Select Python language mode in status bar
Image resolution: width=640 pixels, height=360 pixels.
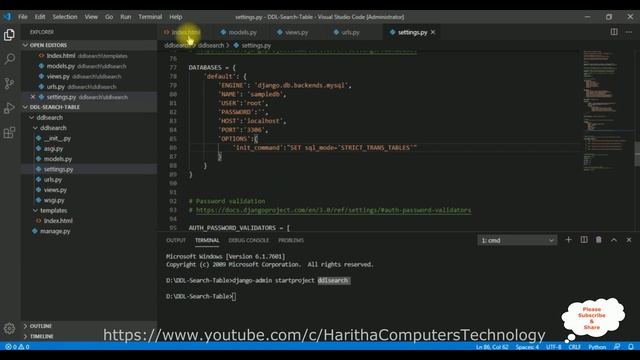coord(597,347)
